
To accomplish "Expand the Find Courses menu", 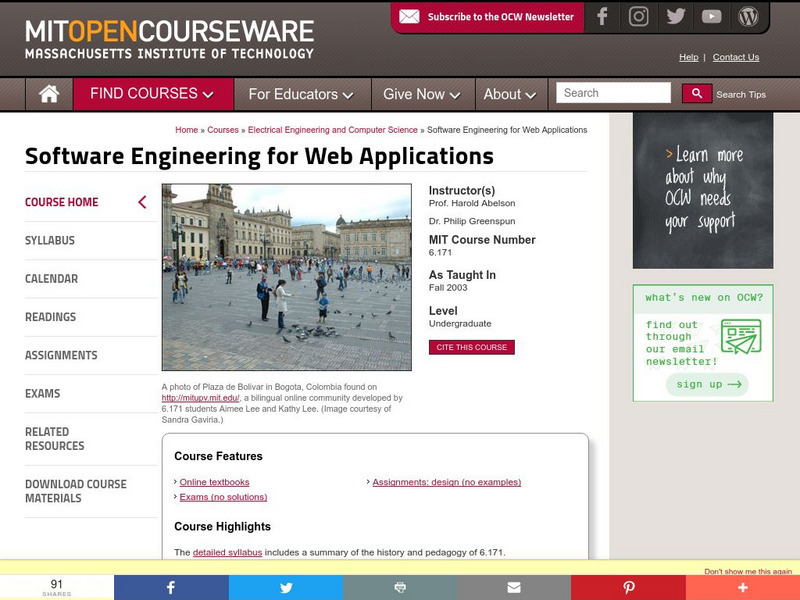I will pyautogui.click(x=153, y=94).
